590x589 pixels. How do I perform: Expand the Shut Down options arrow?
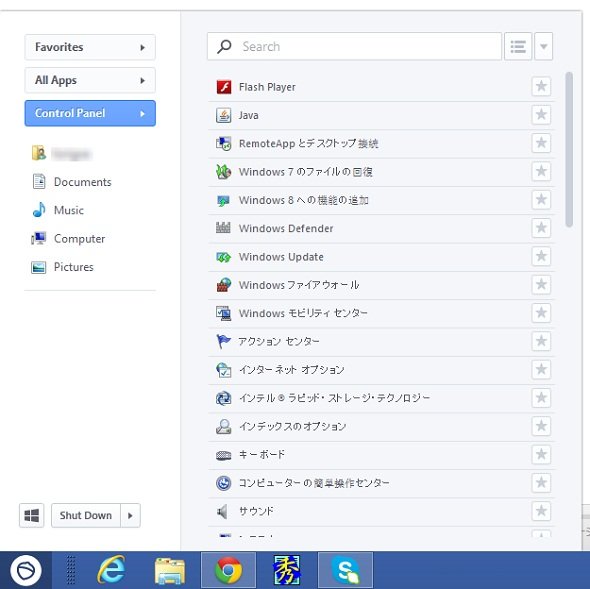(x=130, y=515)
